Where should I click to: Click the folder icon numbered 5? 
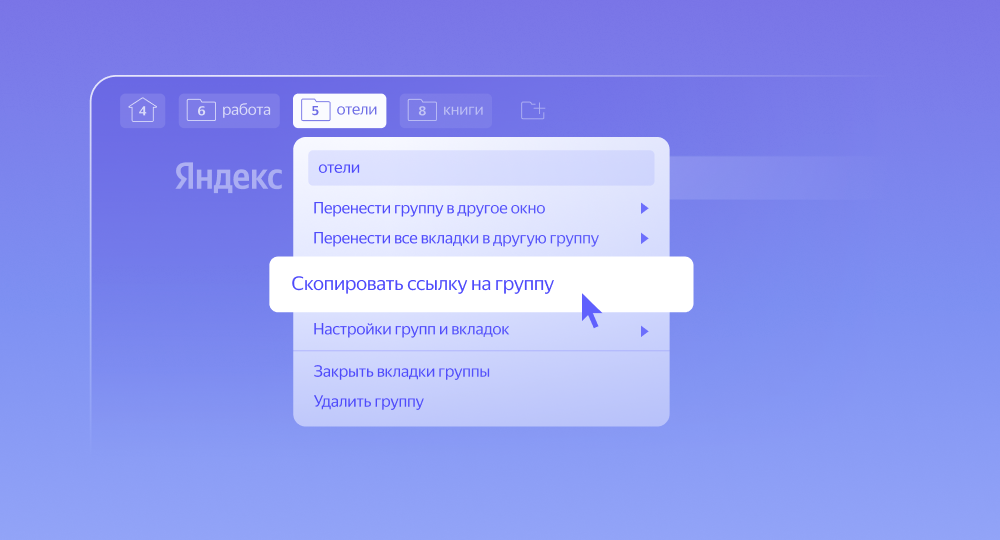315,110
